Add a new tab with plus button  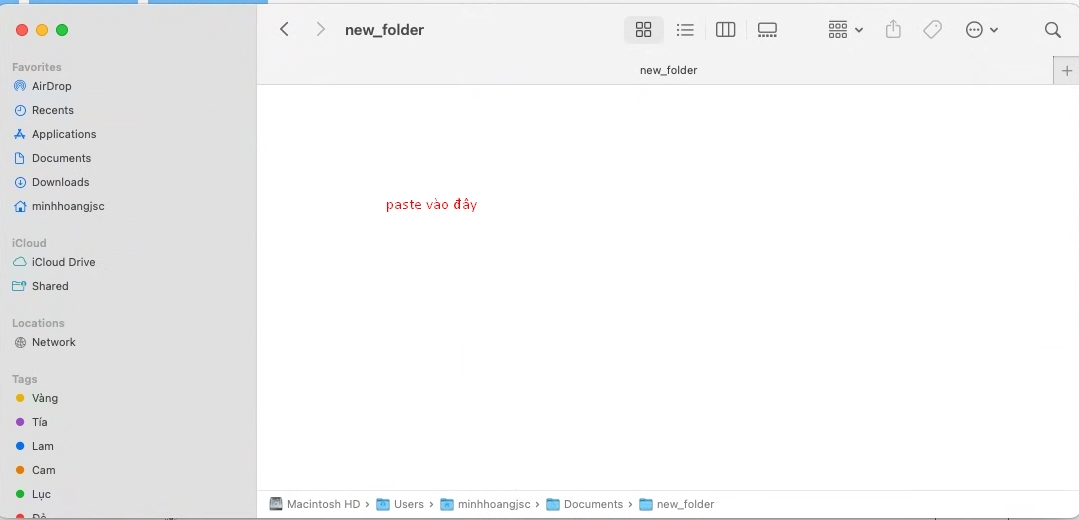[x=1066, y=71]
